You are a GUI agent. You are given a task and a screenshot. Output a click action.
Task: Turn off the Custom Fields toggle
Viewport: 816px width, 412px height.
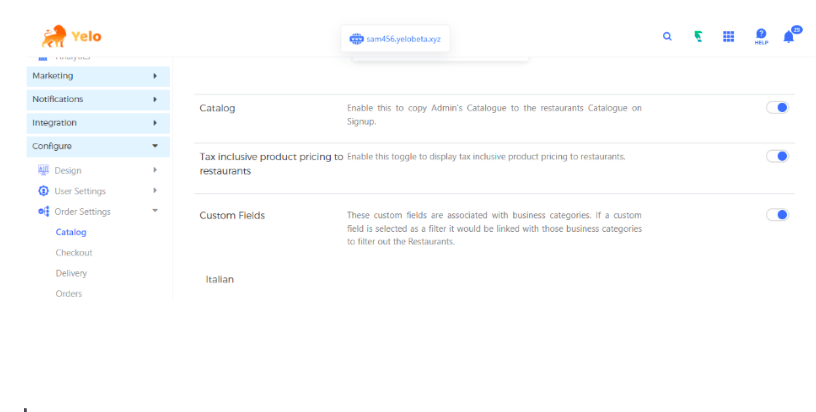click(777, 215)
